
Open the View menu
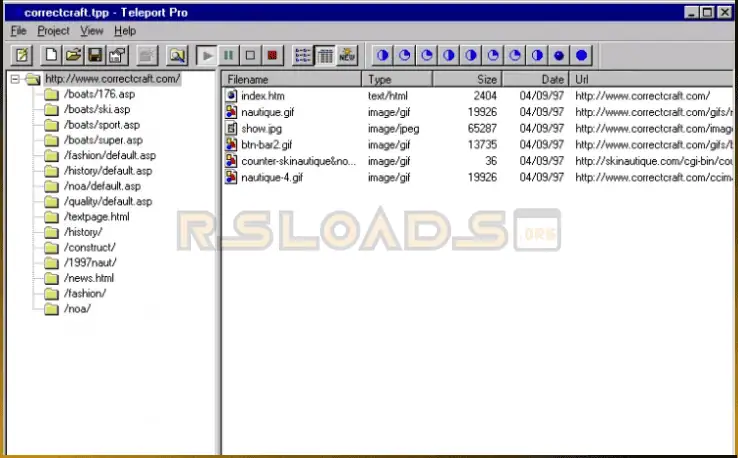92,31
